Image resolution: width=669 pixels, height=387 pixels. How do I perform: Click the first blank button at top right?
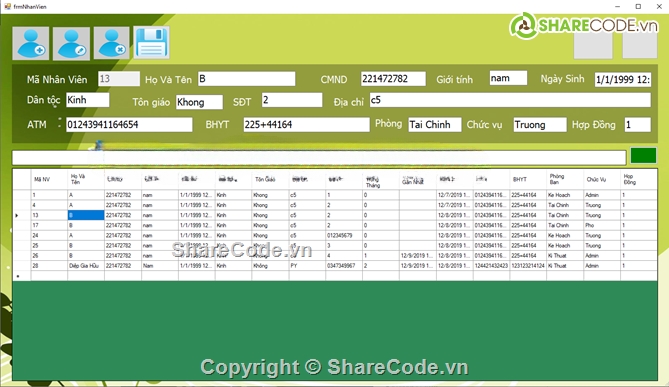pyautogui.click(x=593, y=45)
